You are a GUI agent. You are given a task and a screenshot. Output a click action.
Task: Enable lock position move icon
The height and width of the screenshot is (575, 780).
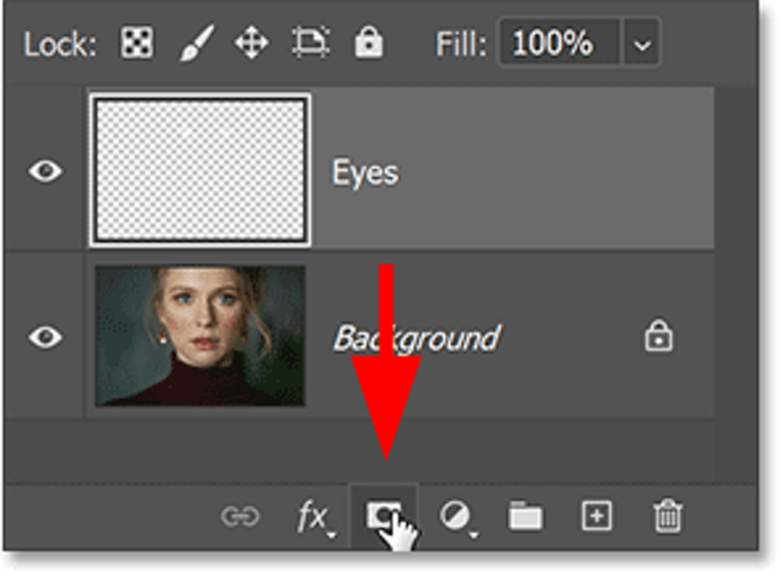pos(252,43)
